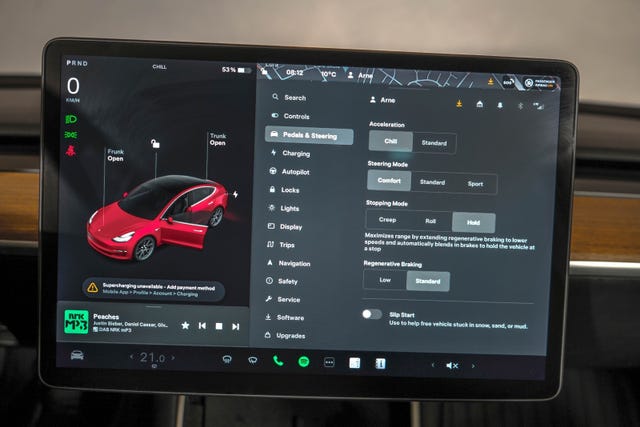Viewport: 640px width, 427px height.
Task: Favorite the song Peaches with star icon
Action: (185, 325)
